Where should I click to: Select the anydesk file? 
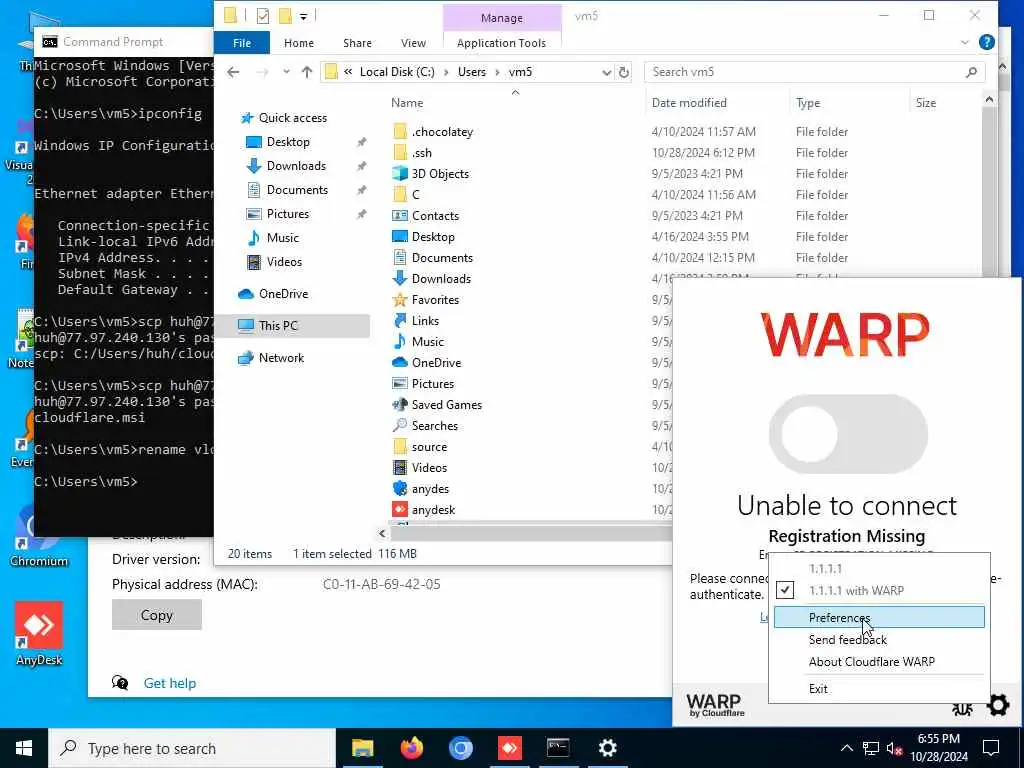[x=433, y=510]
